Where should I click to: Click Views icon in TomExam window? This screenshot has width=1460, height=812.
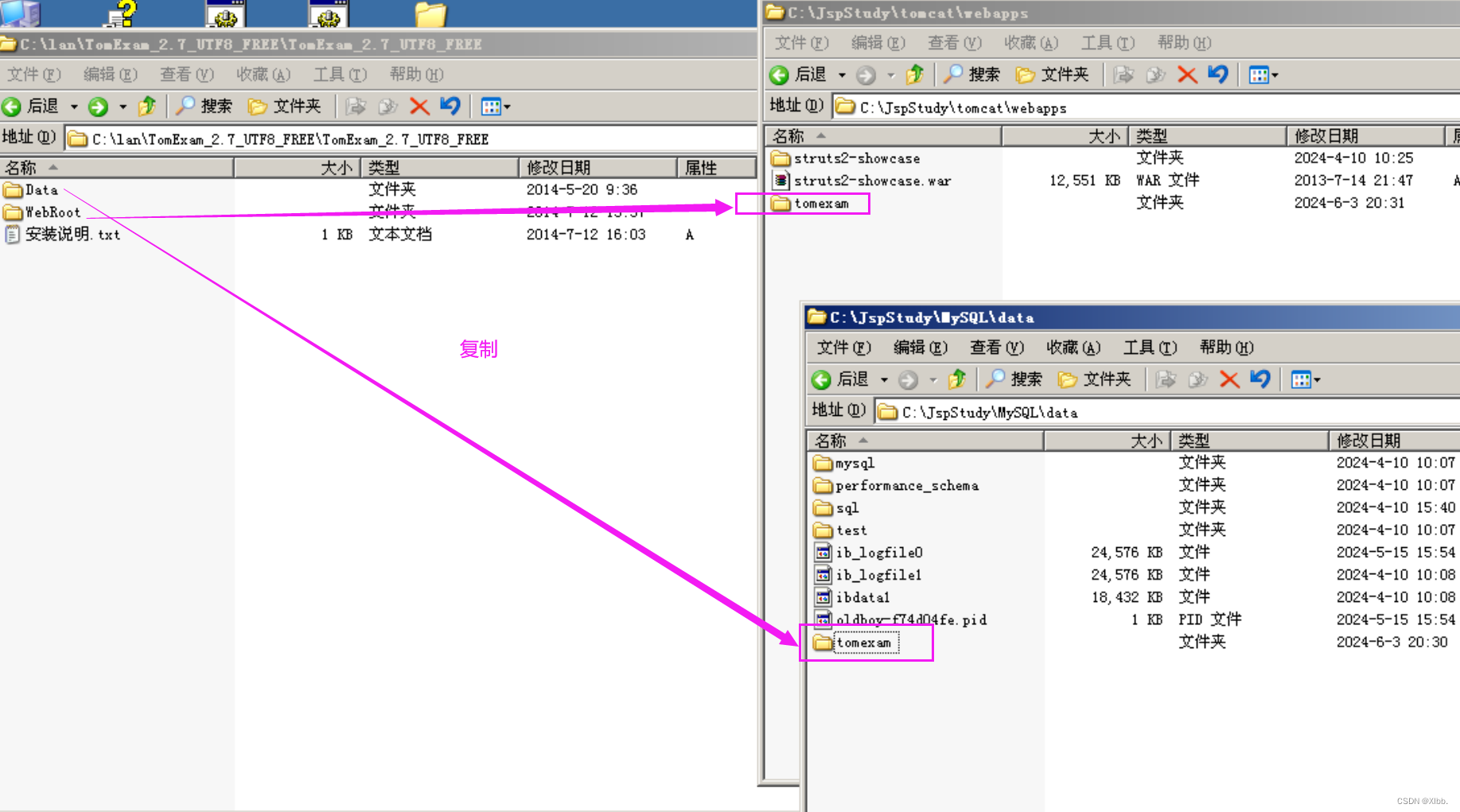[491, 107]
